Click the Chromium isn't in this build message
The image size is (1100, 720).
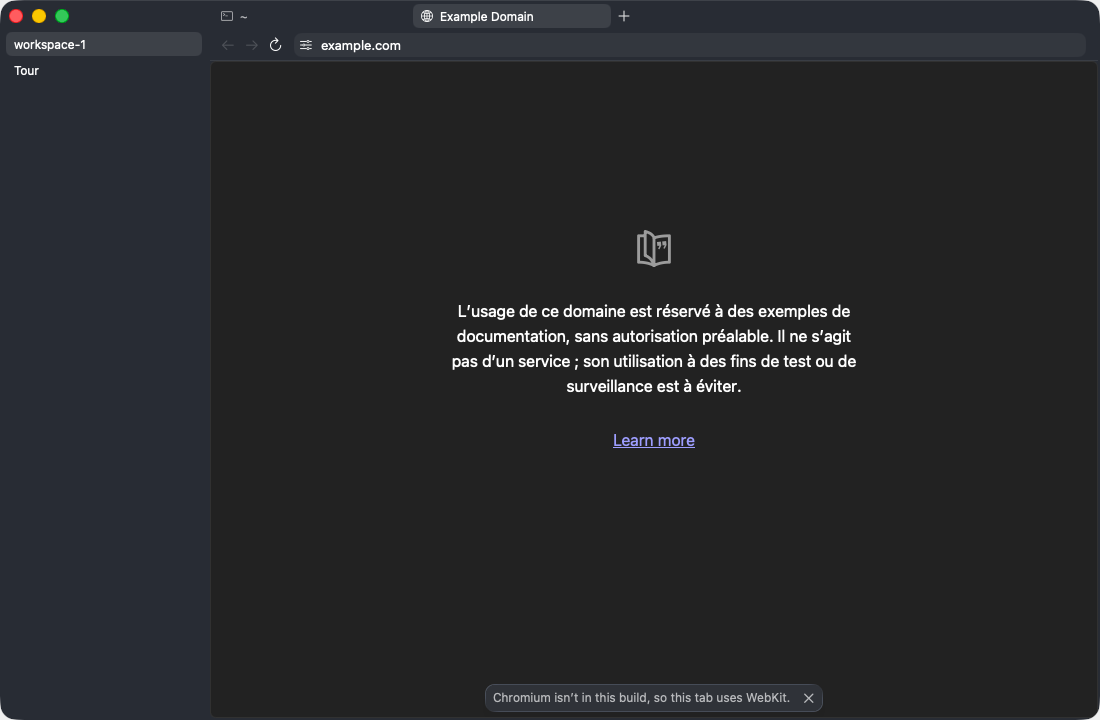[x=641, y=698]
